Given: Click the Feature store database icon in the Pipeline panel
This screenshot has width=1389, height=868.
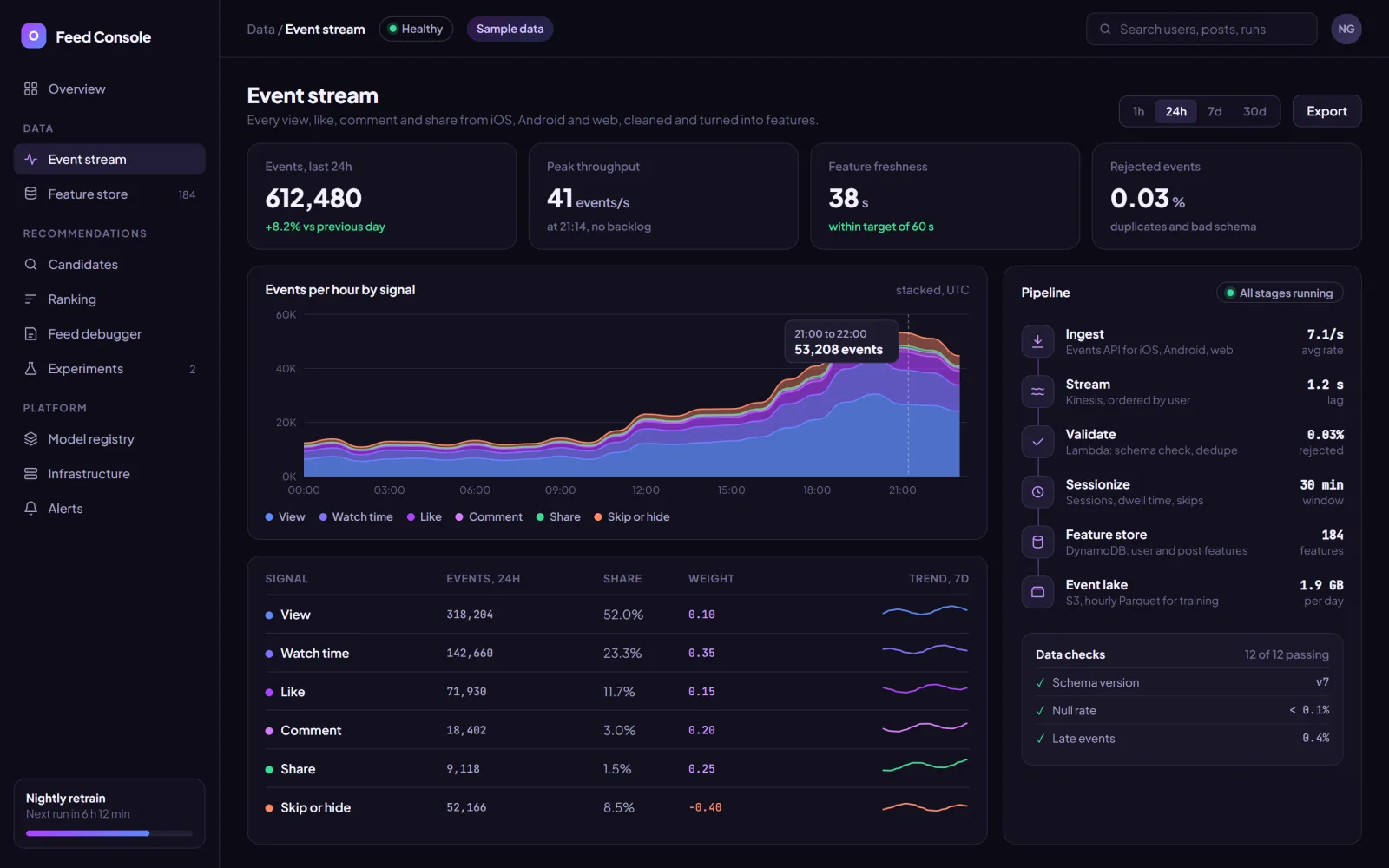Looking at the screenshot, I should click(1037, 542).
